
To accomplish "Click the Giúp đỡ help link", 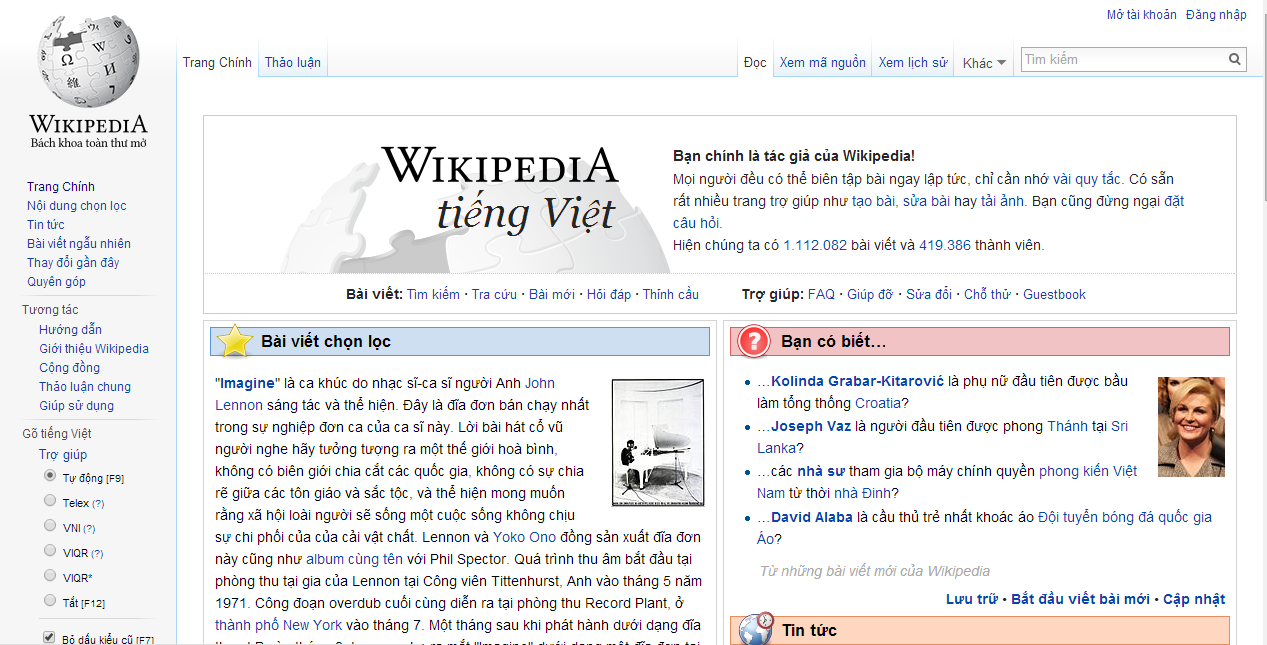I will coord(870,294).
